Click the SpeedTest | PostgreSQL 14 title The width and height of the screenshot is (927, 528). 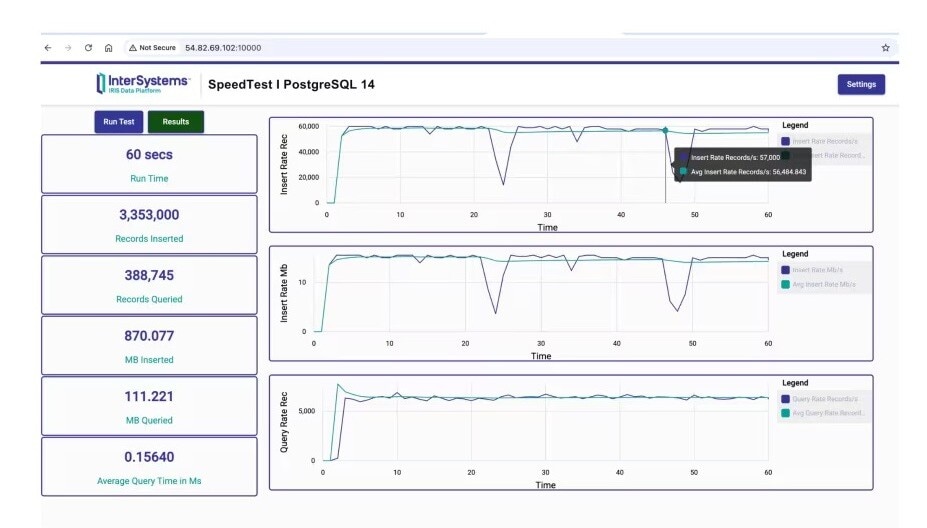(x=291, y=85)
